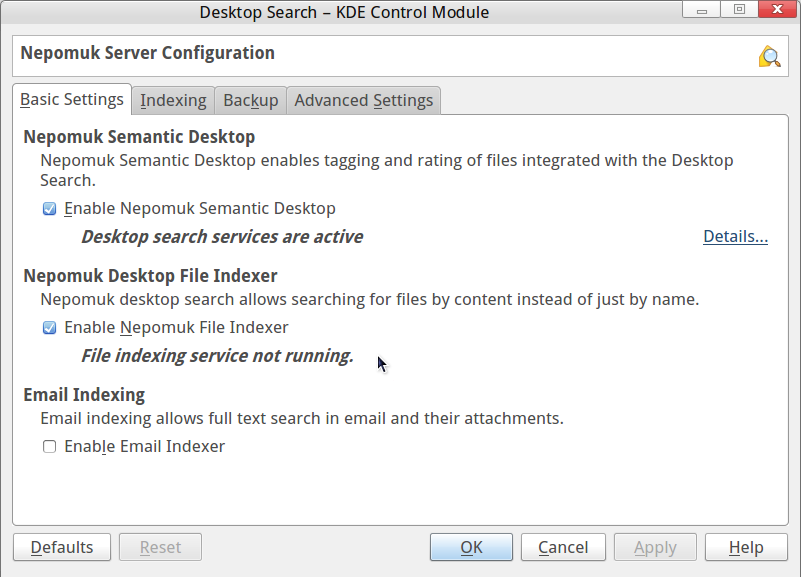Viewport: 801px width, 577px height.
Task: Switch to the Basic Settings tab
Action: point(72,100)
